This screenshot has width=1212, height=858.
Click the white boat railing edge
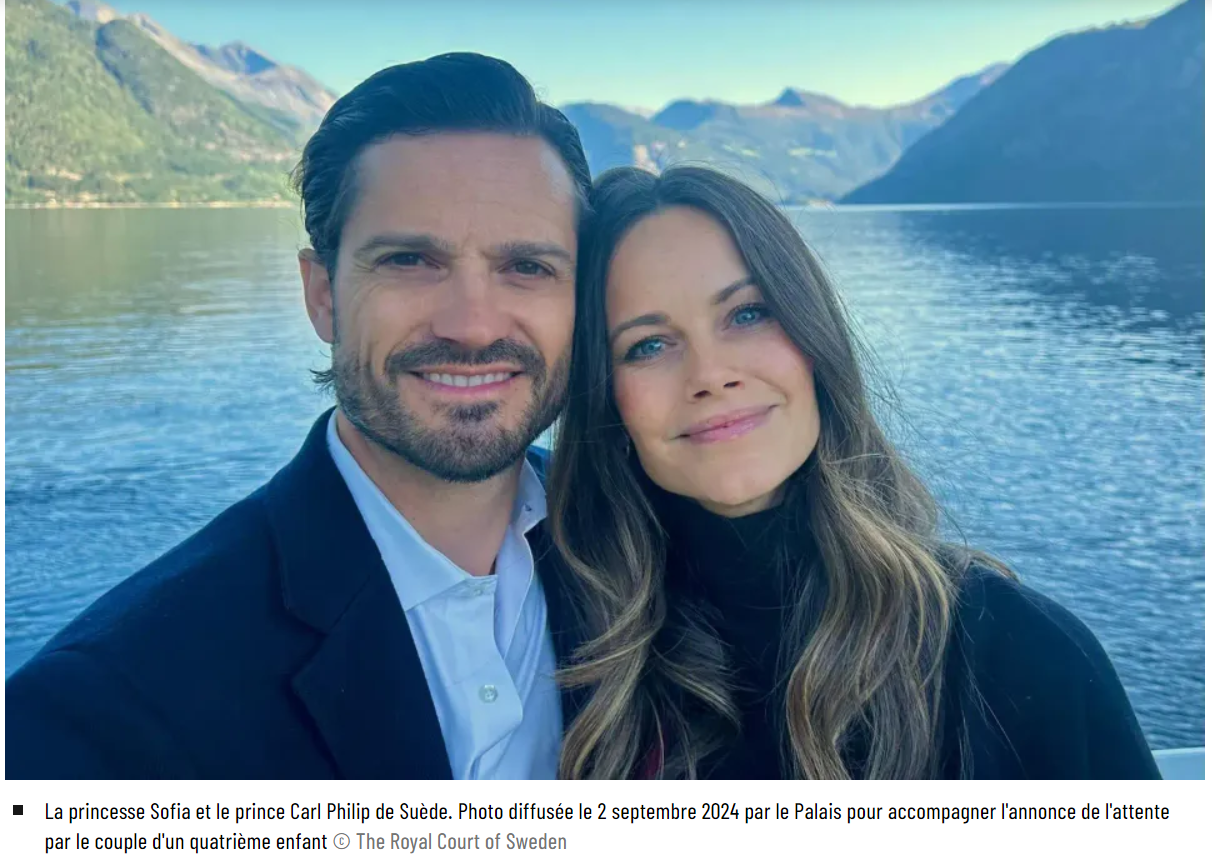point(1178,763)
